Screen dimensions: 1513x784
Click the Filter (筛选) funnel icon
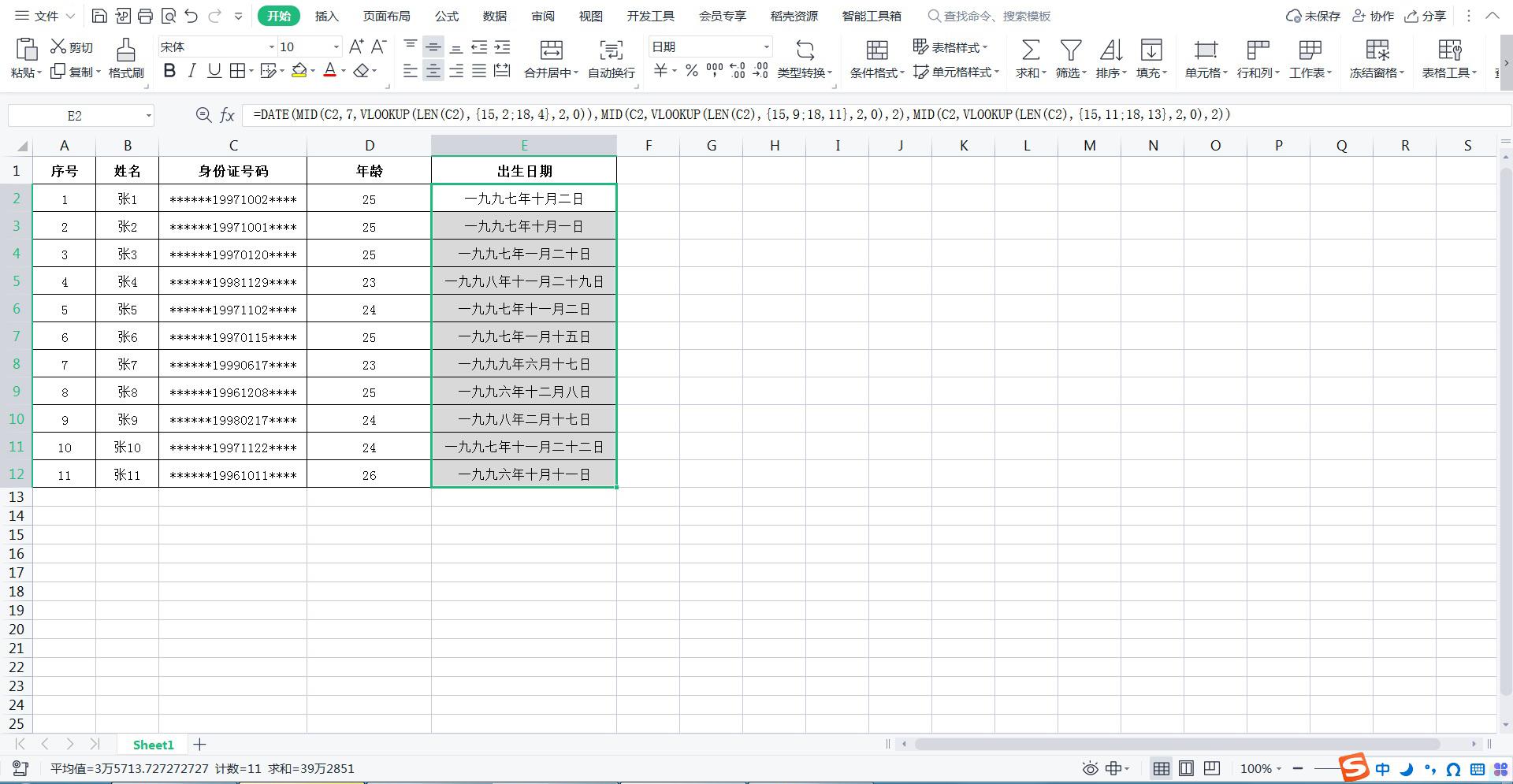click(x=1070, y=50)
